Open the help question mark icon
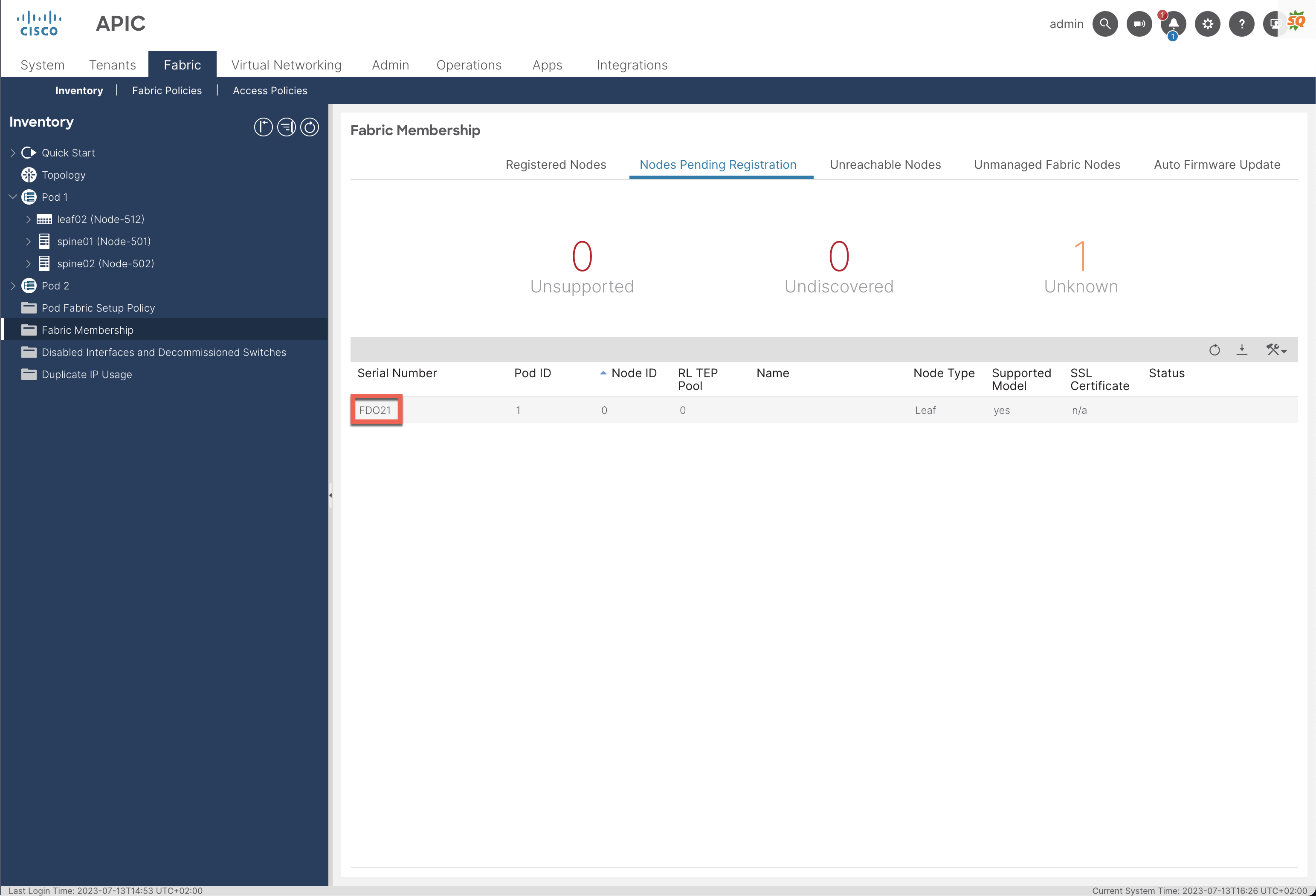Screen dimensions: 1316x896 tap(1241, 24)
